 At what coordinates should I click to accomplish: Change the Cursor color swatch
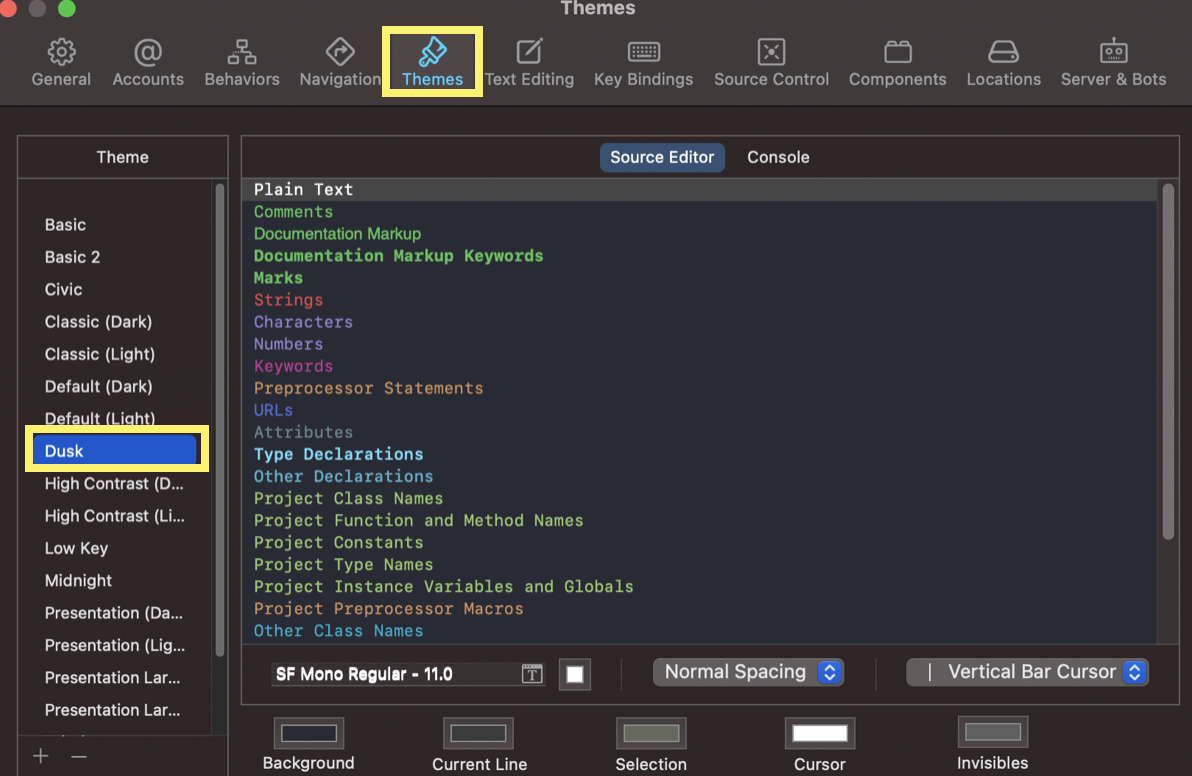click(x=820, y=733)
